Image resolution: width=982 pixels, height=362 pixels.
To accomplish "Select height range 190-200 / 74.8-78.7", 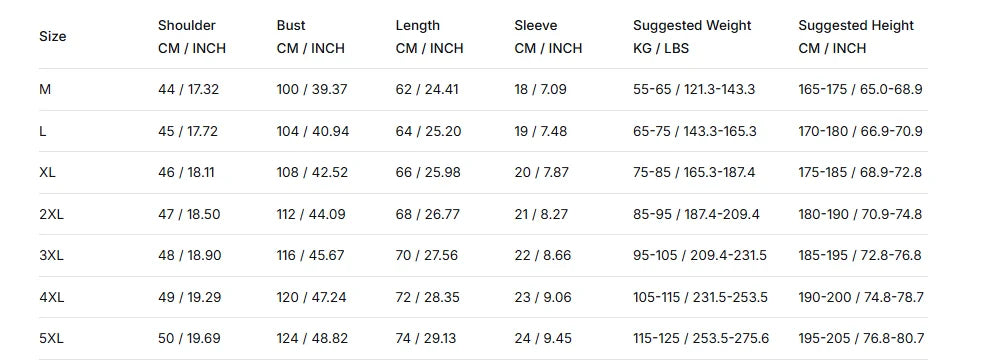I will click(861, 297).
